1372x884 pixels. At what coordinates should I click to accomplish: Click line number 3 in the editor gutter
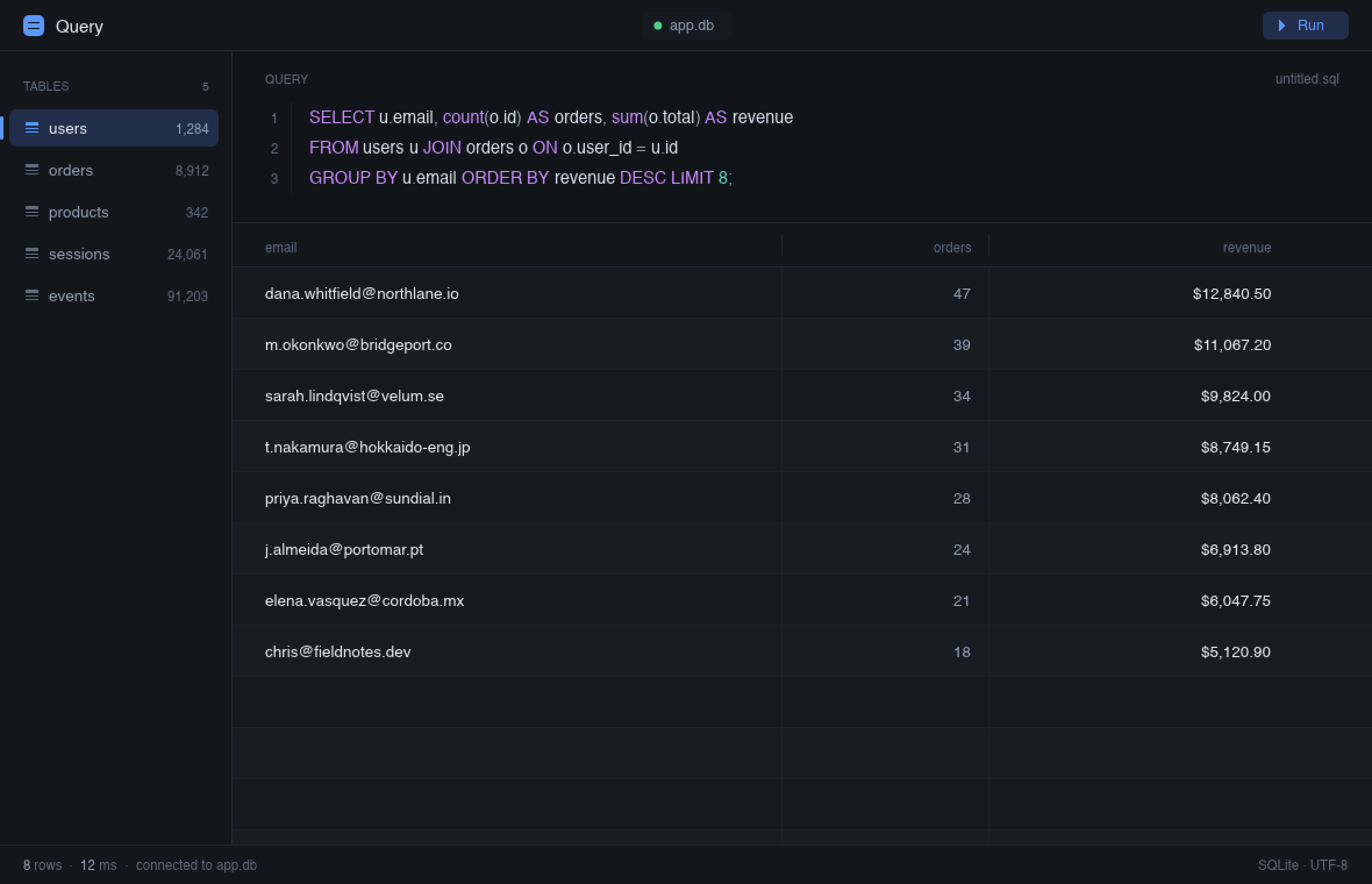pos(274,179)
